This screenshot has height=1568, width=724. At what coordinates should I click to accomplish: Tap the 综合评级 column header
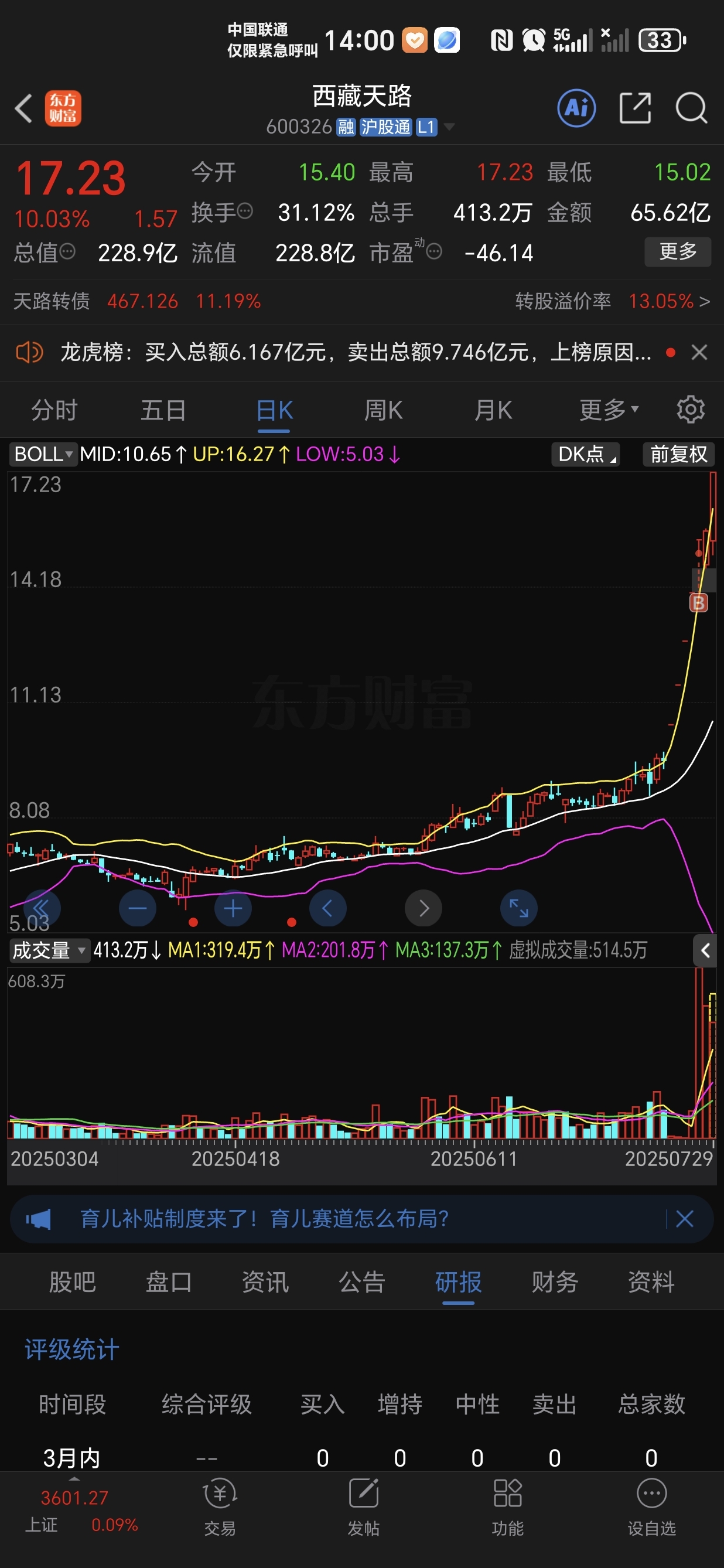206,1405
